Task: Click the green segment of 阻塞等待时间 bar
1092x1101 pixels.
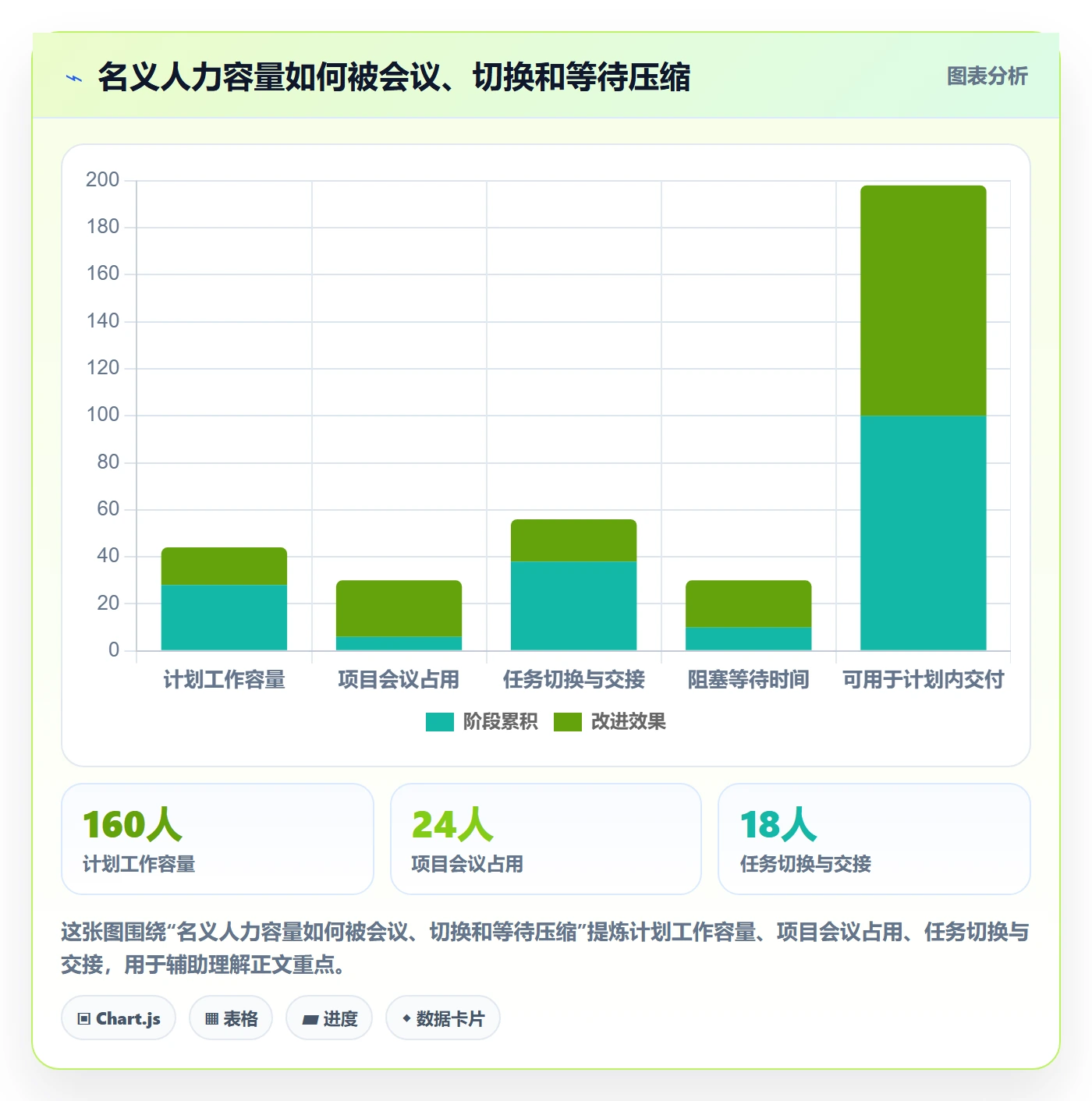Action: 748,604
